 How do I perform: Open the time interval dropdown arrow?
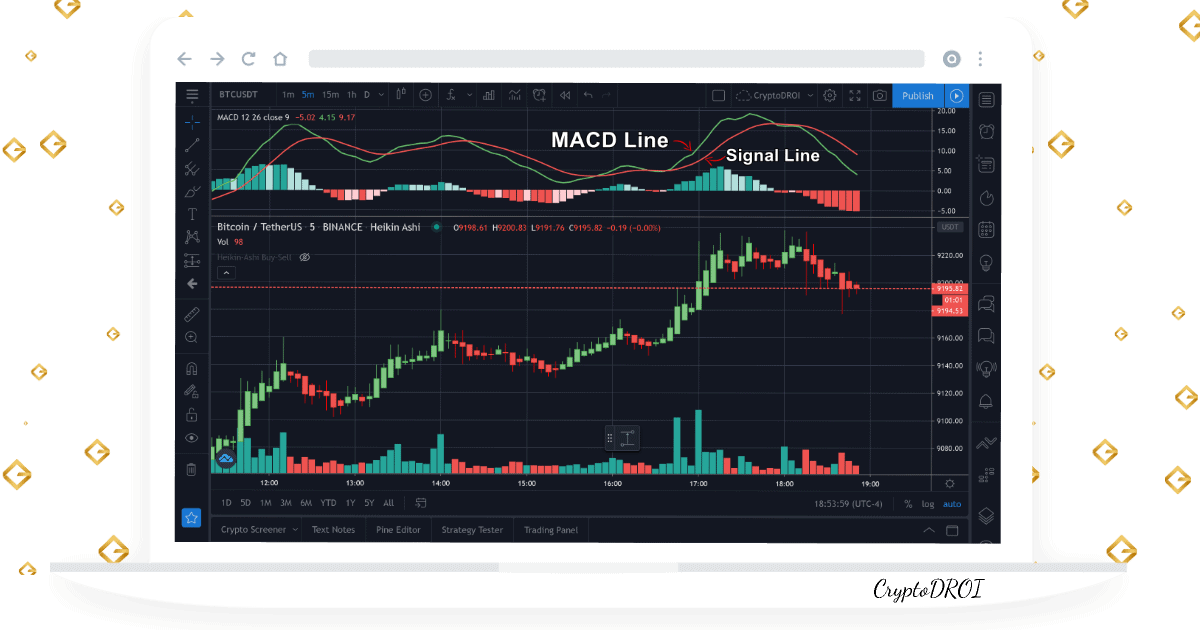point(382,95)
